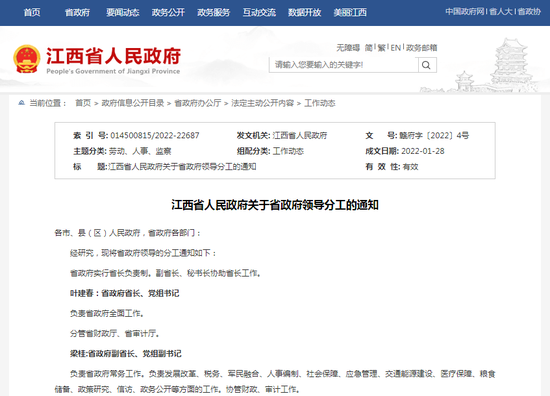Select 组配分类 value 工作动态
Screen dimensions: 550x396
coord(288,151)
